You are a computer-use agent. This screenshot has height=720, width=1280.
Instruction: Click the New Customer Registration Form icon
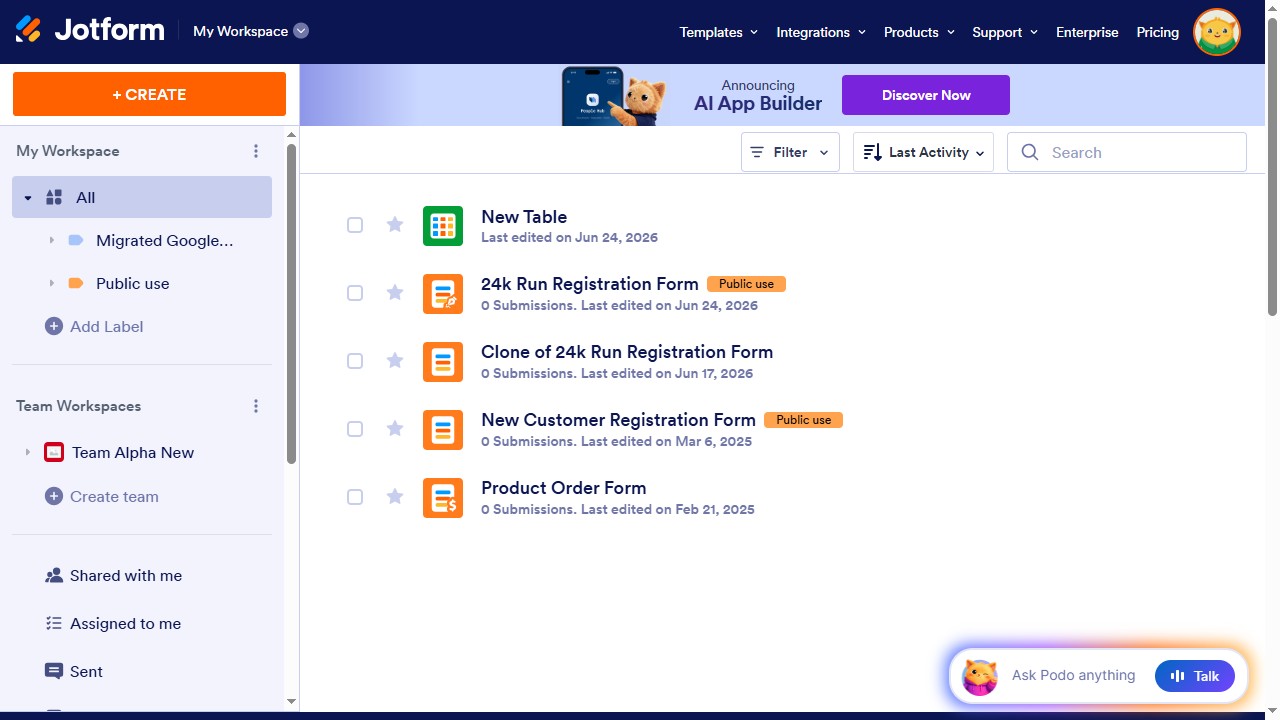click(443, 430)
